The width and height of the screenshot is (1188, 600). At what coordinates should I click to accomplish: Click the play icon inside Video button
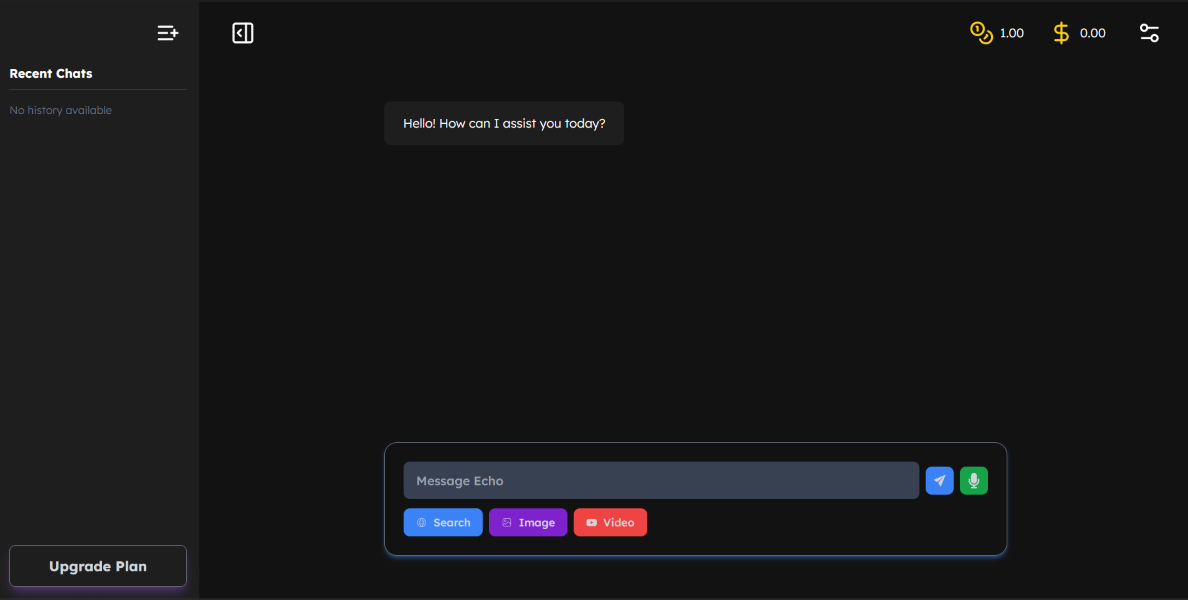592,522
